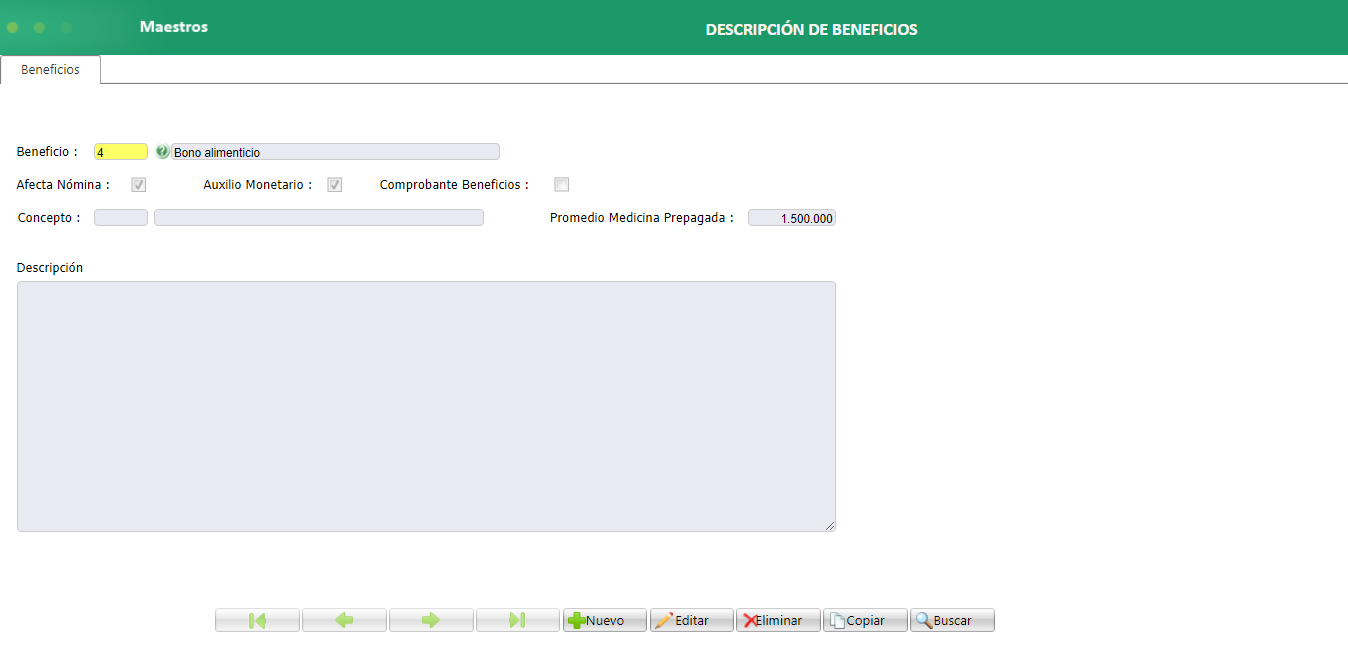The image size is (1348, 647).
Task: Click the pencil icon on Editar
Action: pos(663,620)
